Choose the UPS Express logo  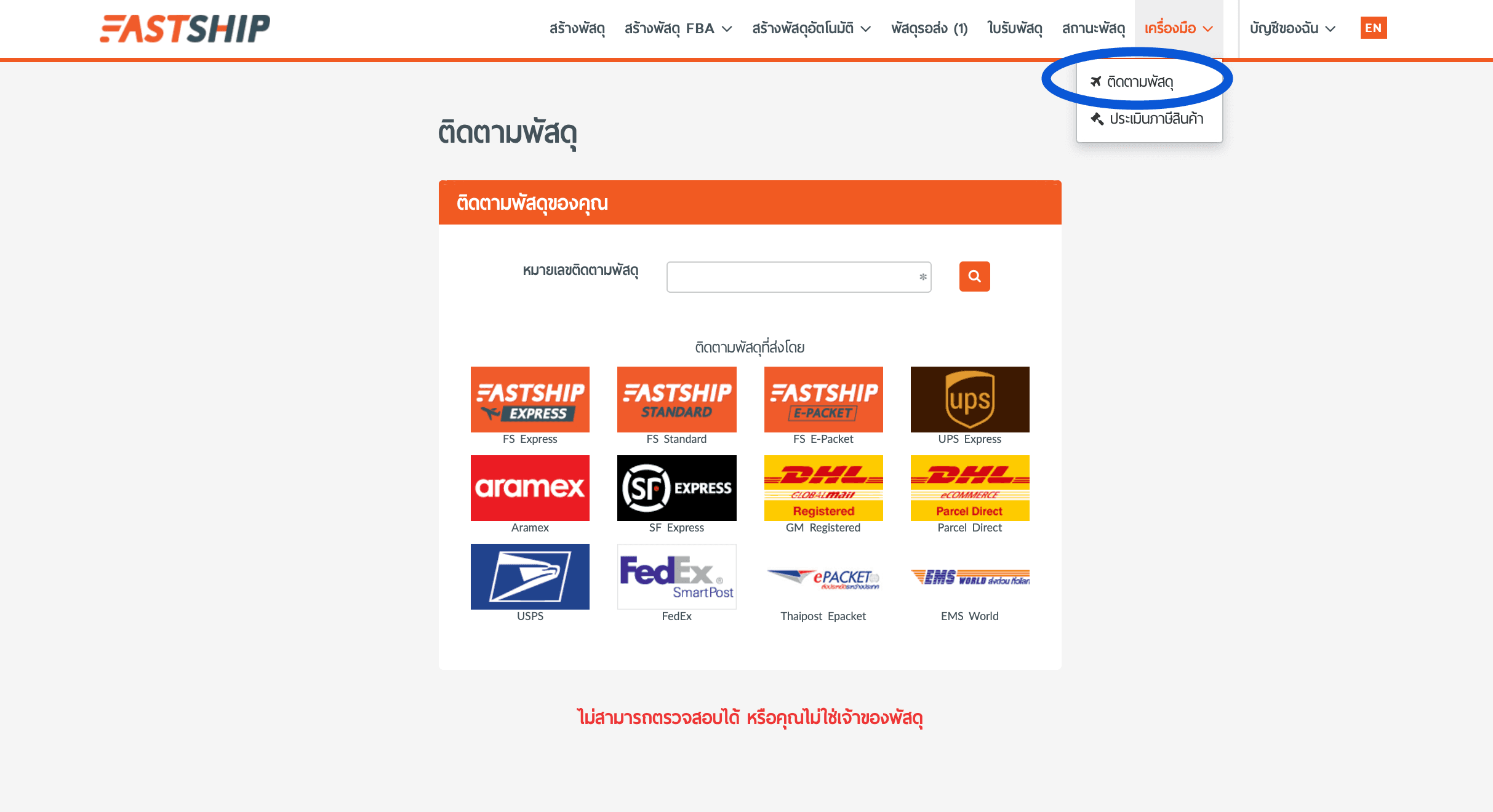[970, 399]
